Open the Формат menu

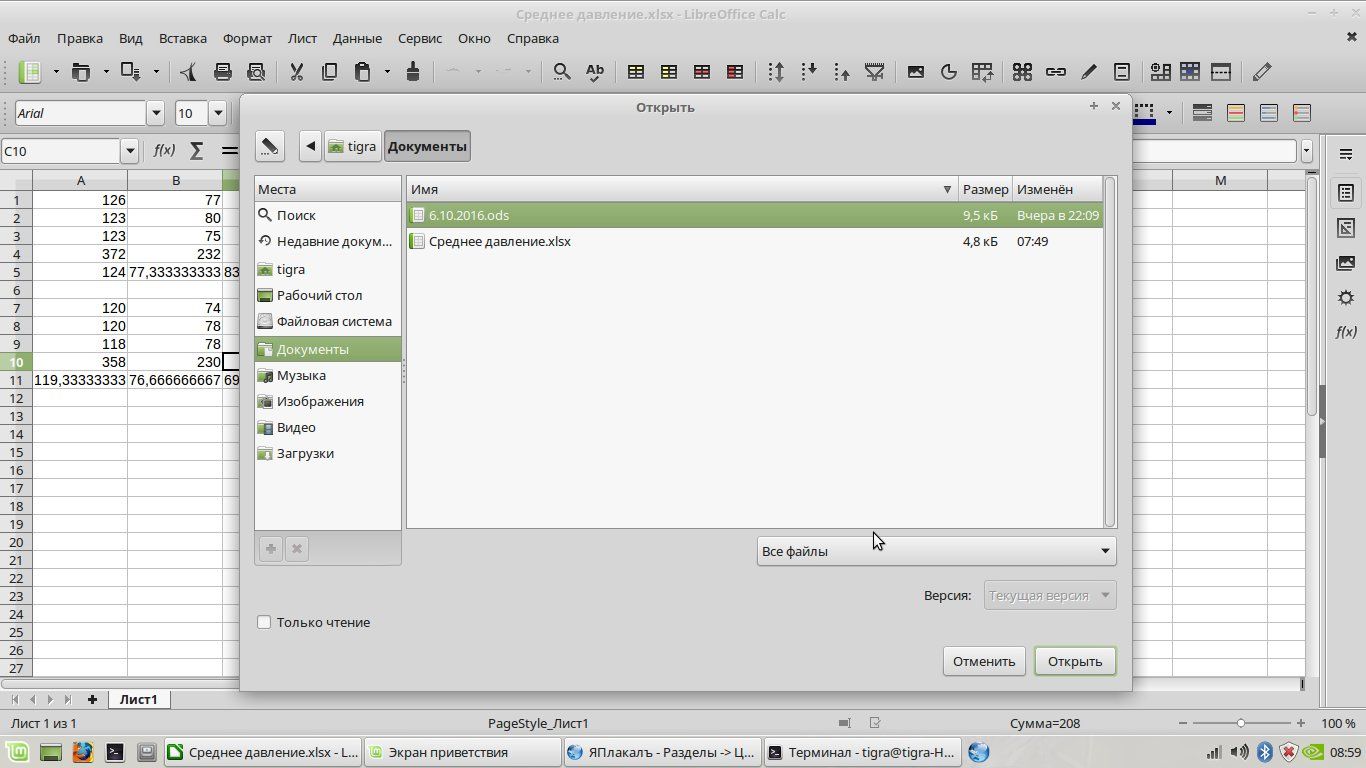tap(247, 38)
